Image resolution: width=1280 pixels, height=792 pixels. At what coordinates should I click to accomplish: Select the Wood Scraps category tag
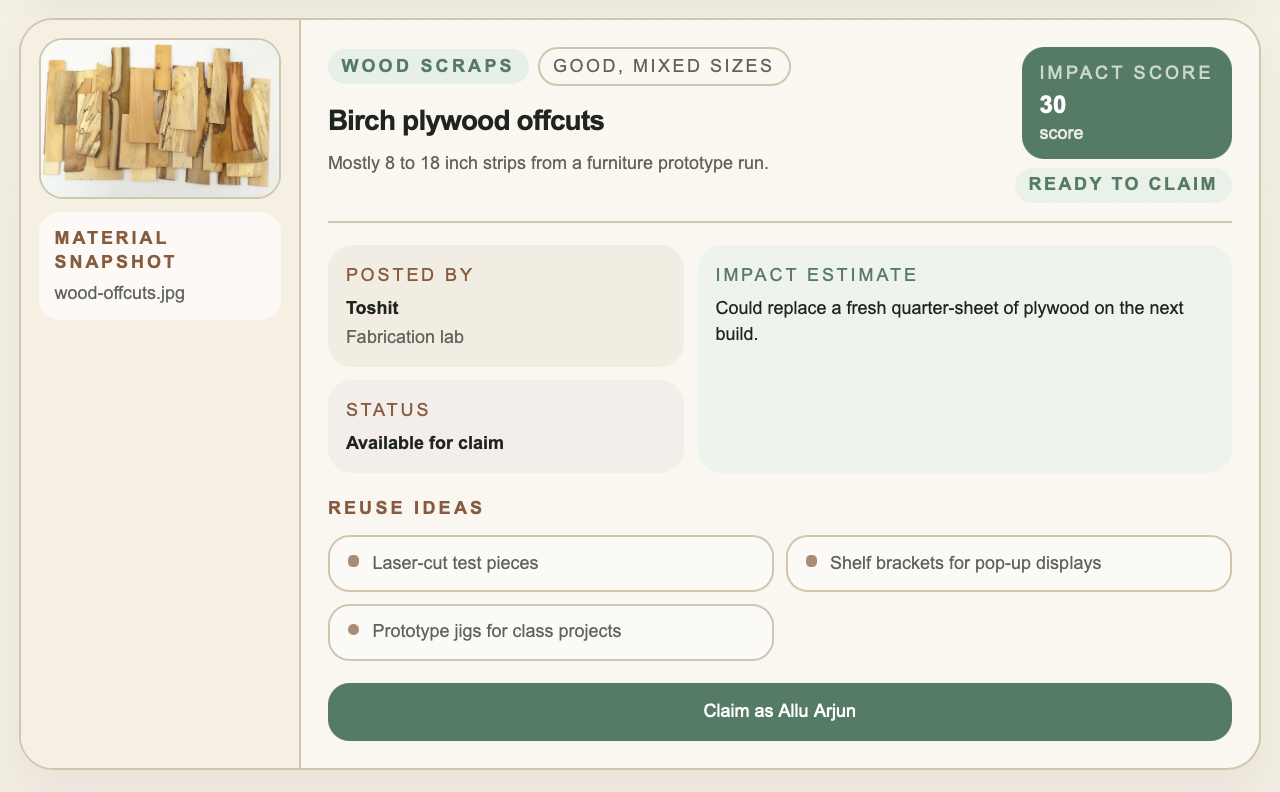pyautogui.click(x=427, y=66)
